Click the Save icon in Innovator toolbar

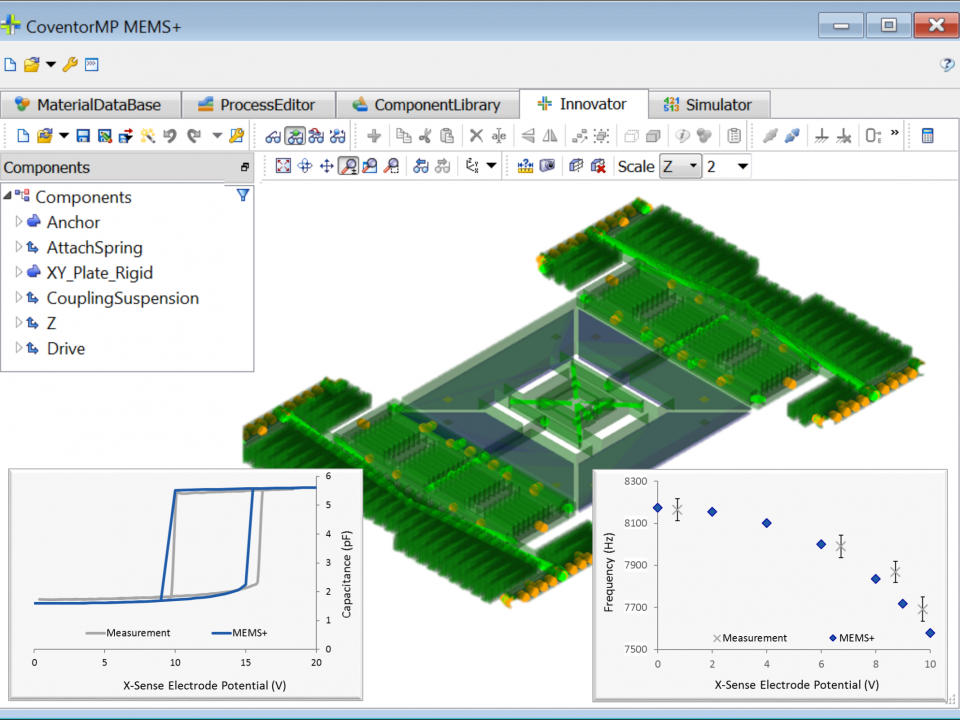[83, 136]
